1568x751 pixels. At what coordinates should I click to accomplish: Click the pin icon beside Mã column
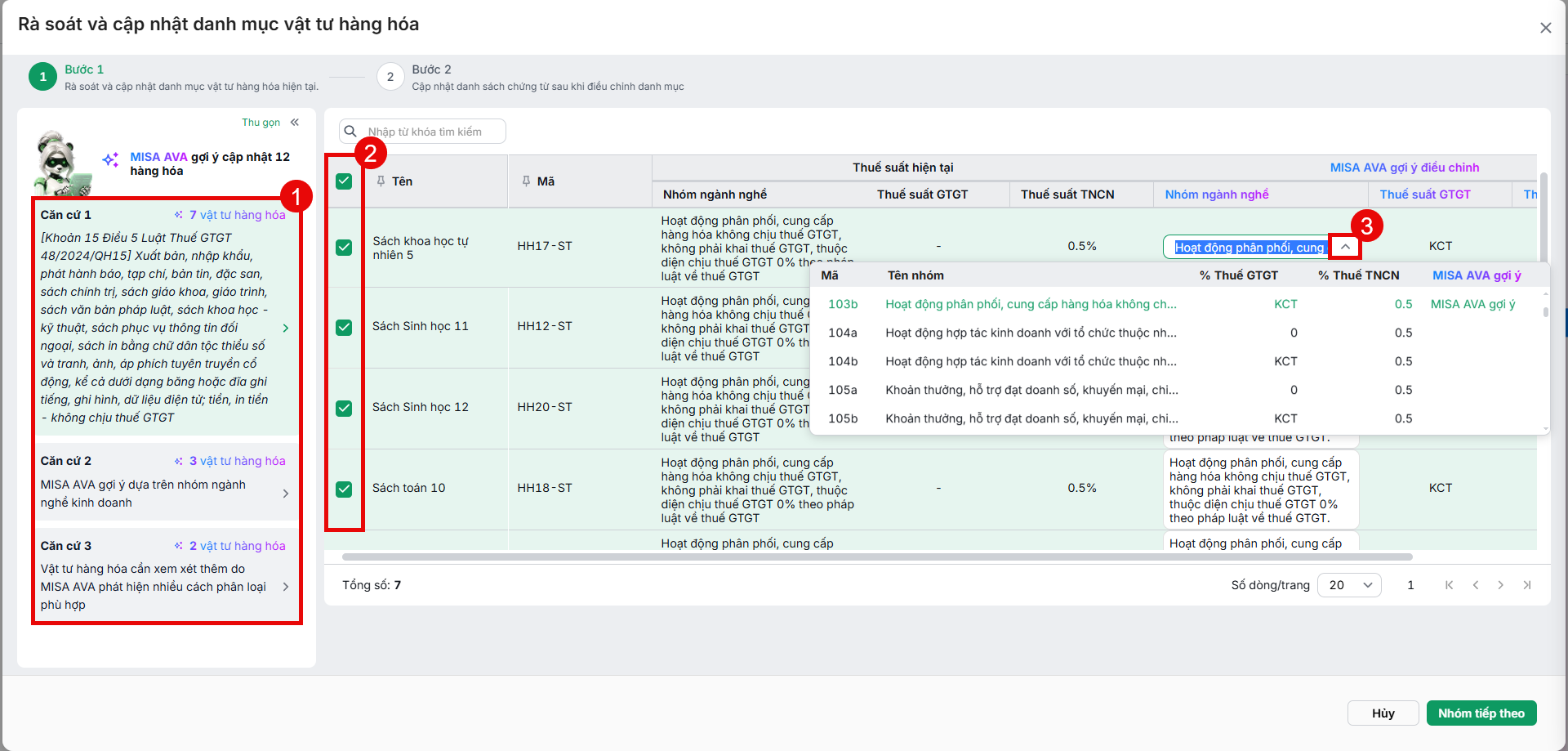point(526,181)
